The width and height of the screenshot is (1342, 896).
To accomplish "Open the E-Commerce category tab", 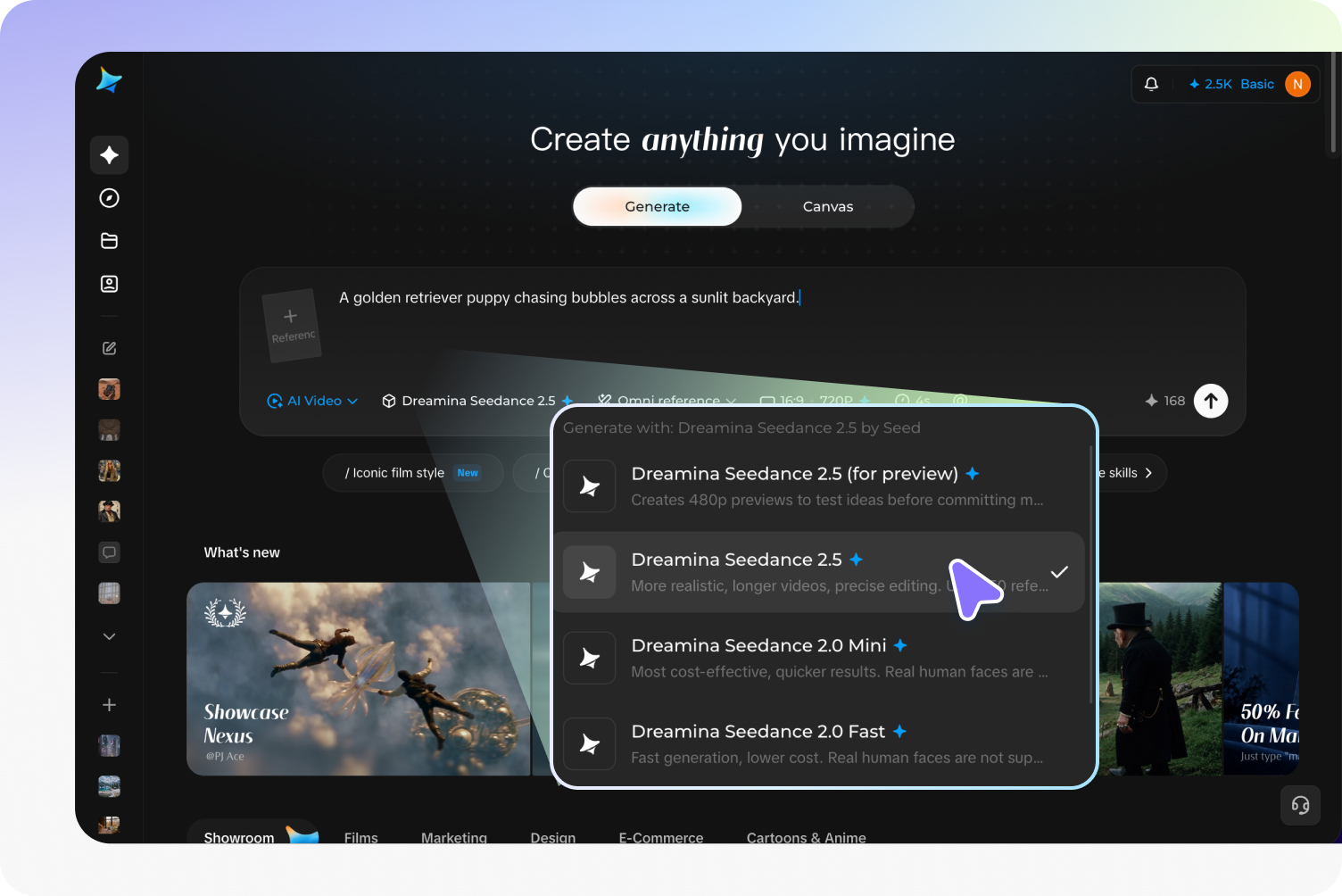I will point(661,837).
